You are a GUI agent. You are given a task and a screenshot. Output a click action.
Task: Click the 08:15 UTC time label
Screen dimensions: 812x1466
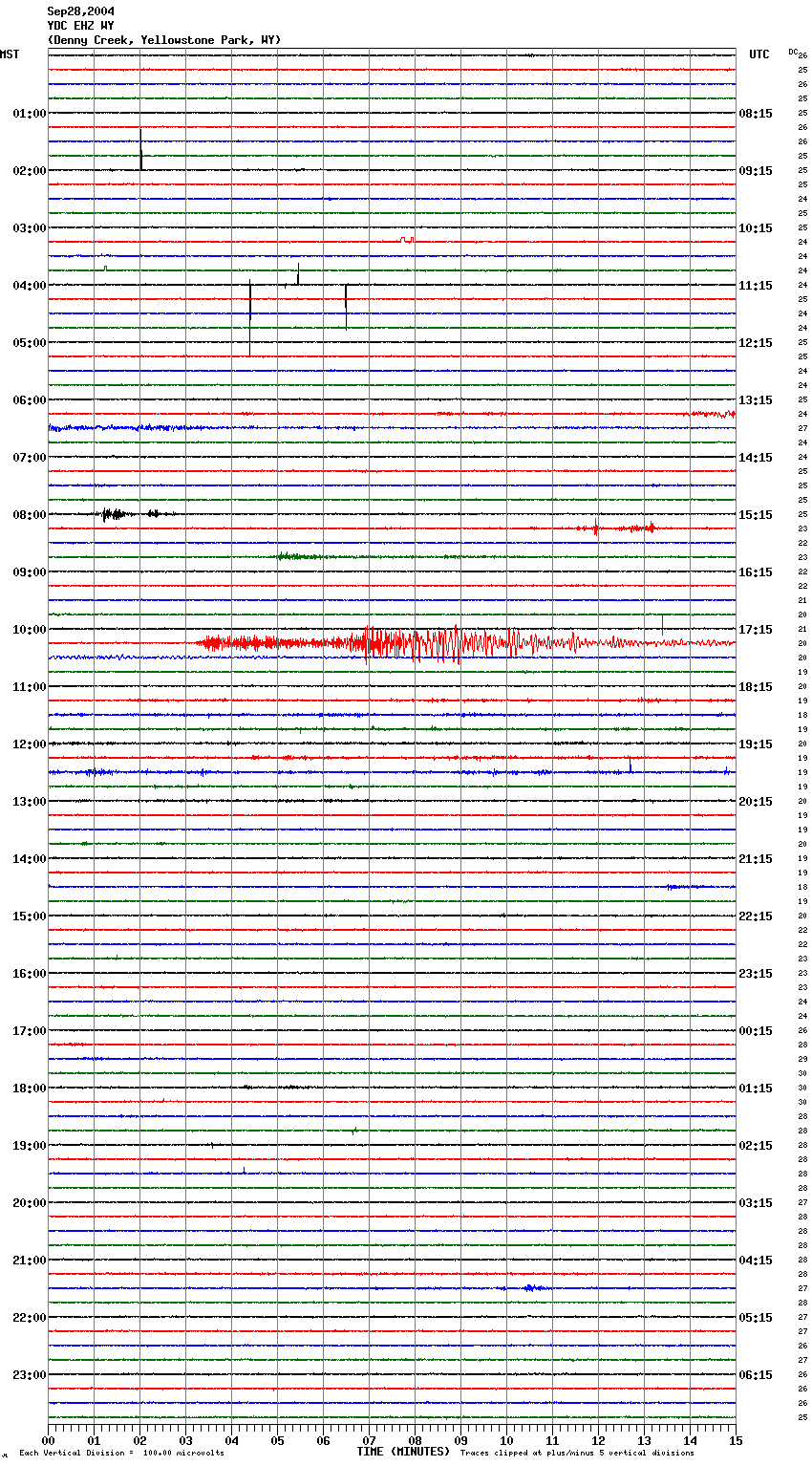(756, 114)
